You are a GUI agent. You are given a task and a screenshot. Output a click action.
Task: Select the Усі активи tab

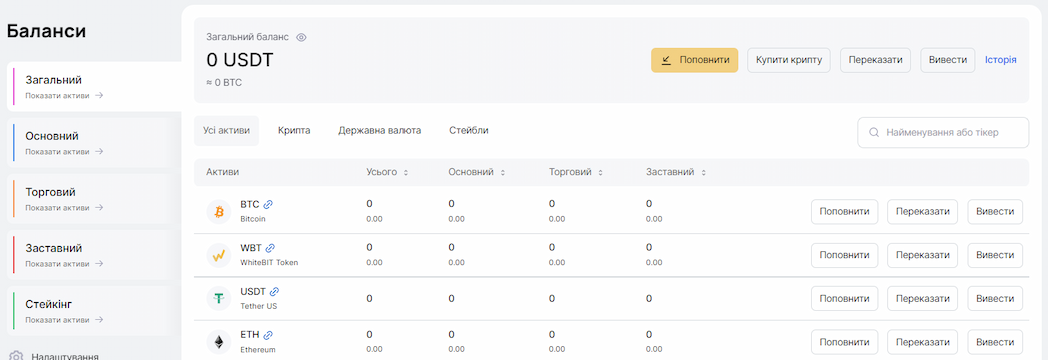[227, 131]
